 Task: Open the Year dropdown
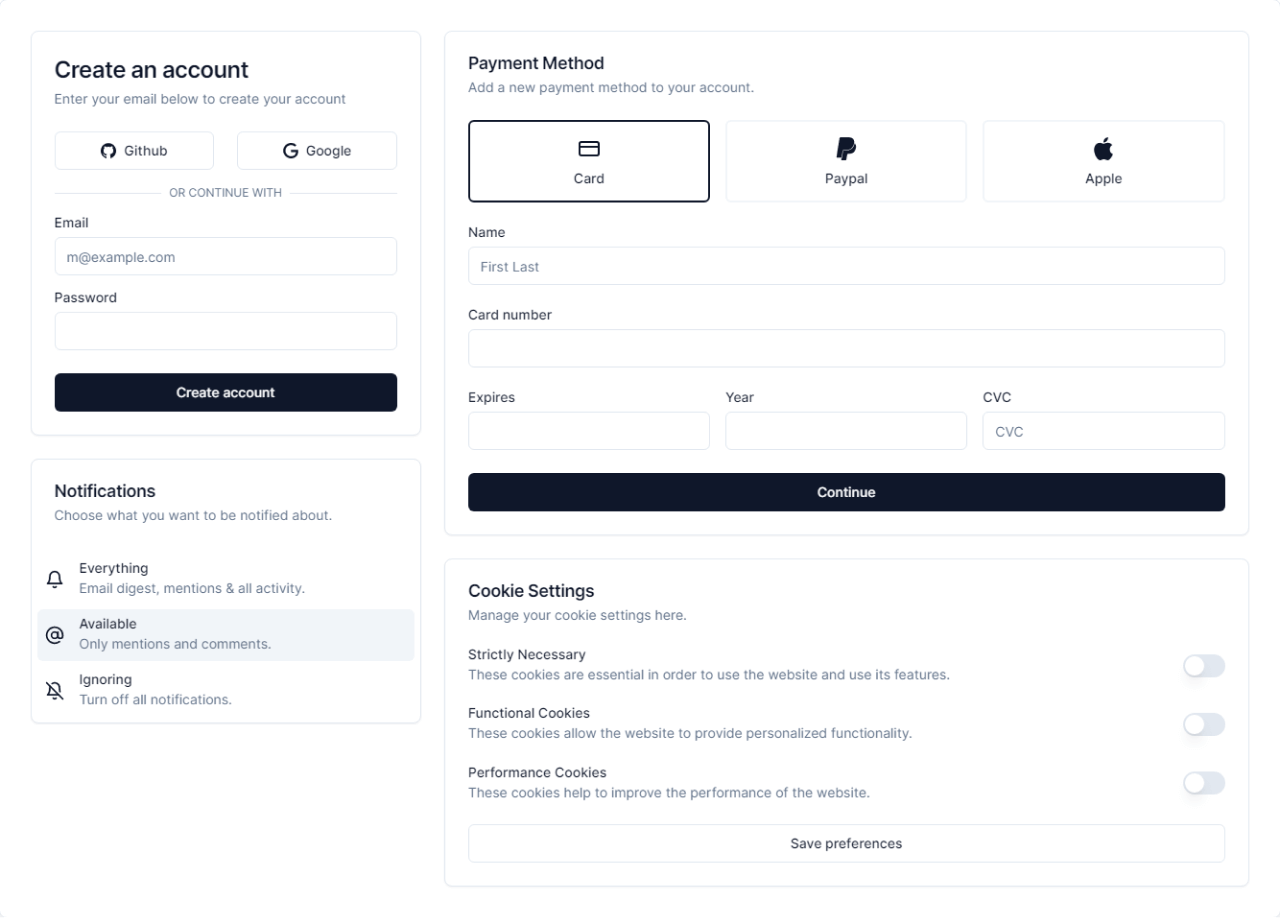(x=846, y=431)
